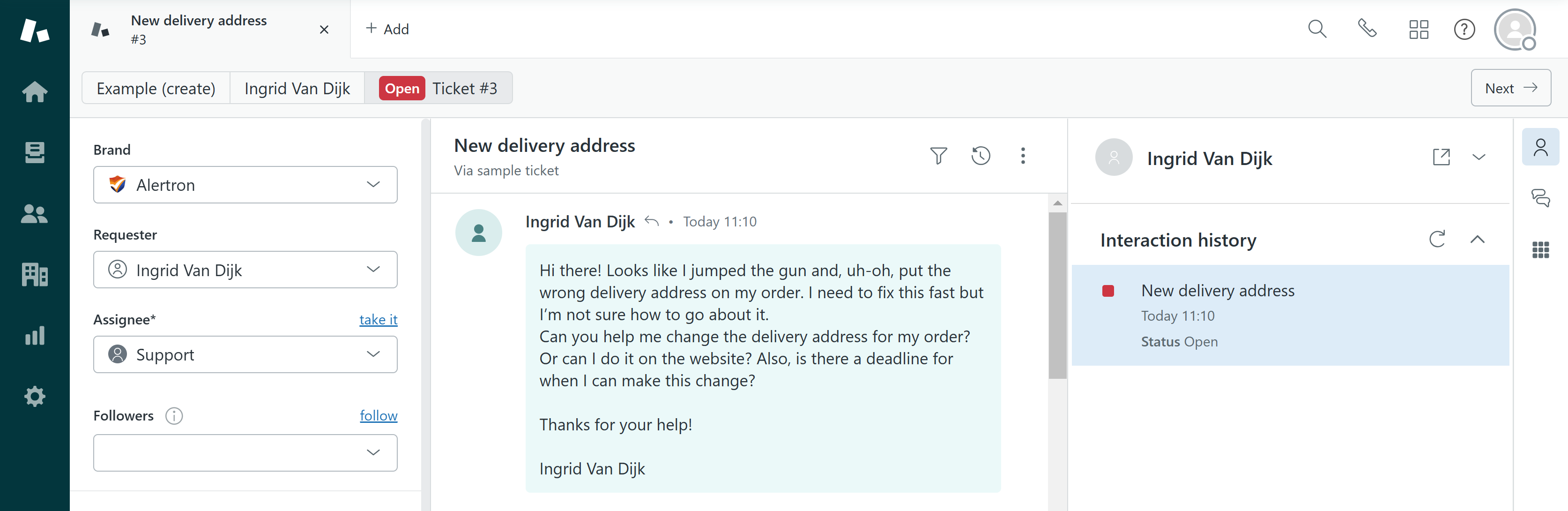Select the Views icon in the sidebar
Image resolution: width=1568 pixels, height=511 pixels.
point(35,153)
